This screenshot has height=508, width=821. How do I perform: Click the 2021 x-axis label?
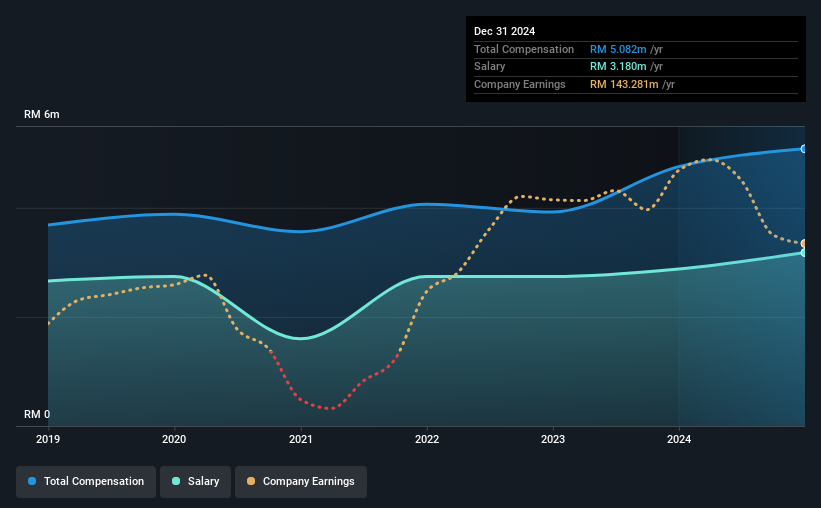coord(301,439)
